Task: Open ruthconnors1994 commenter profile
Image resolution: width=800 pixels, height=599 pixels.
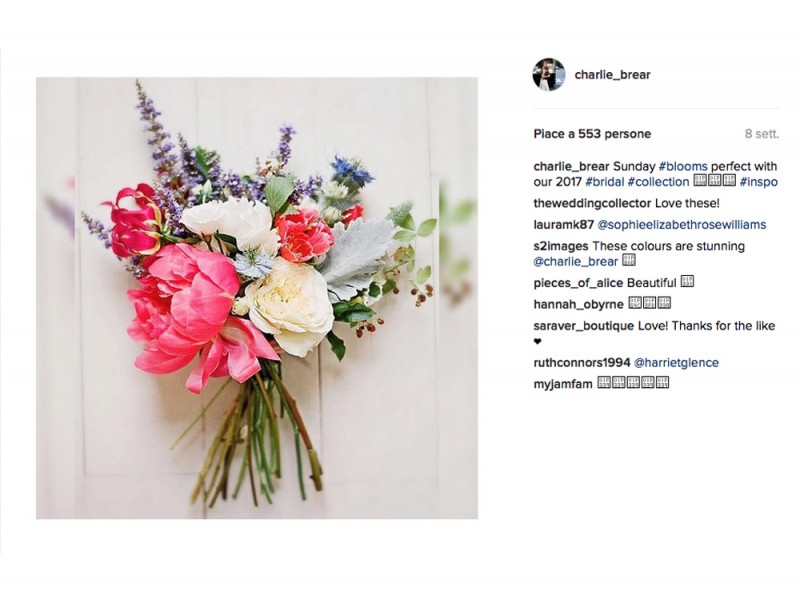Action: pos(582,362)
